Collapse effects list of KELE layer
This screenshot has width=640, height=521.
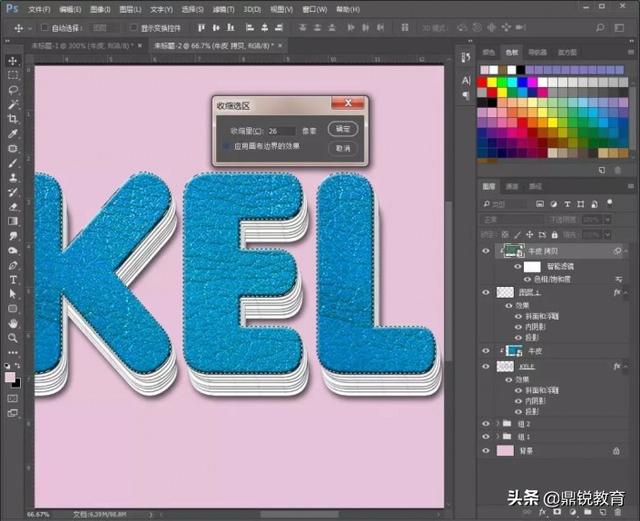pos(626,366)
